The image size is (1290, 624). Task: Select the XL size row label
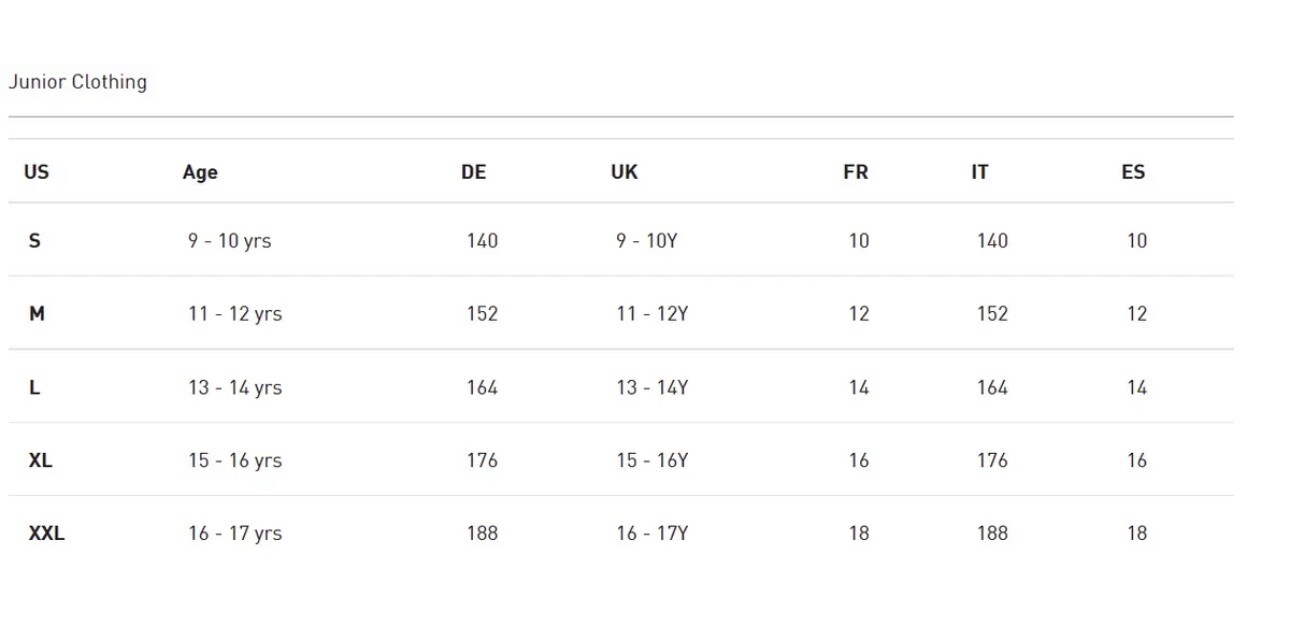click(41, 461)
